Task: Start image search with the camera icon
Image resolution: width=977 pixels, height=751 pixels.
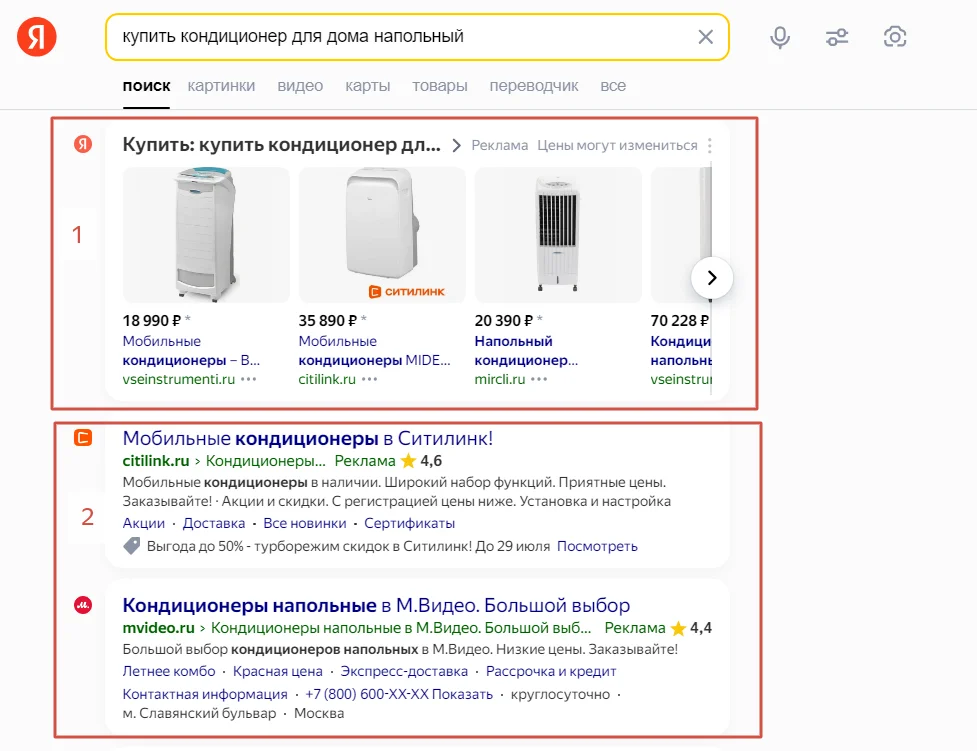Action: [x=895, y=37]
